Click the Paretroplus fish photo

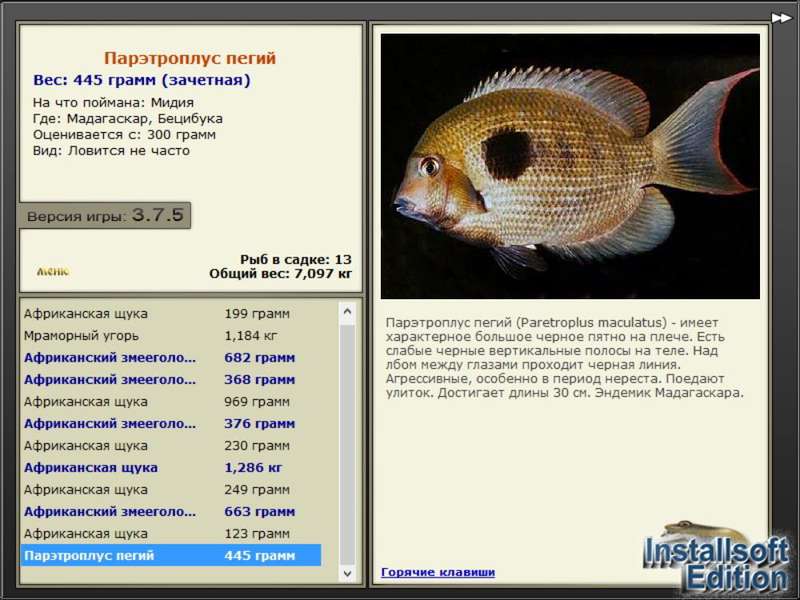[x=570, y=166]
